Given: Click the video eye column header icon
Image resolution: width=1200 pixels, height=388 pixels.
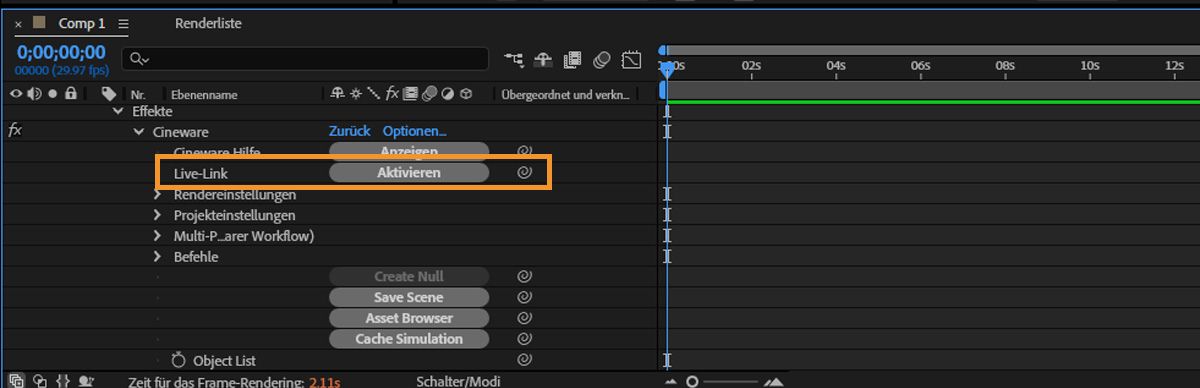Looking at the screenshot, I should 16,93.
